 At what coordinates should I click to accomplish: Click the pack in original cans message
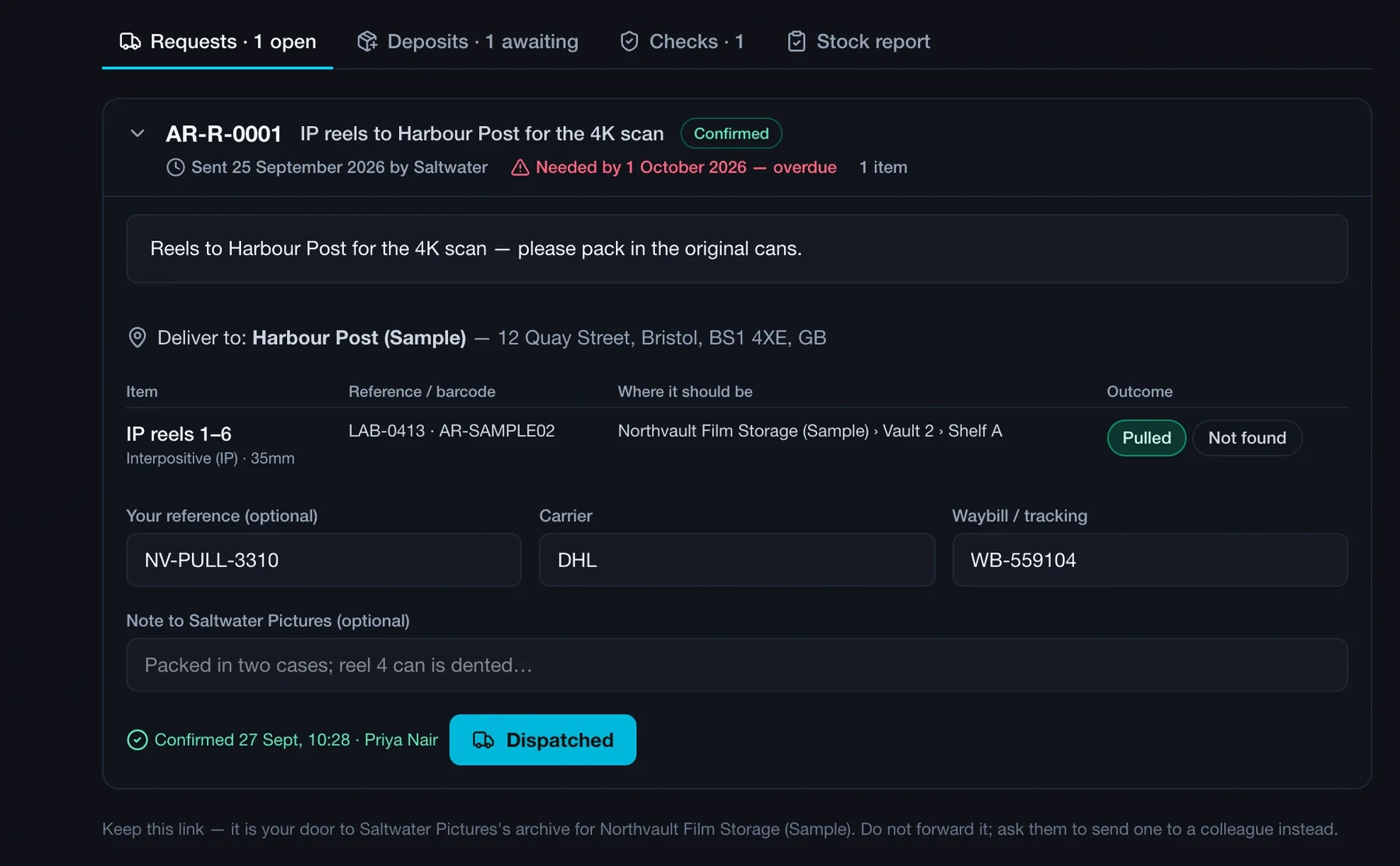476,249
